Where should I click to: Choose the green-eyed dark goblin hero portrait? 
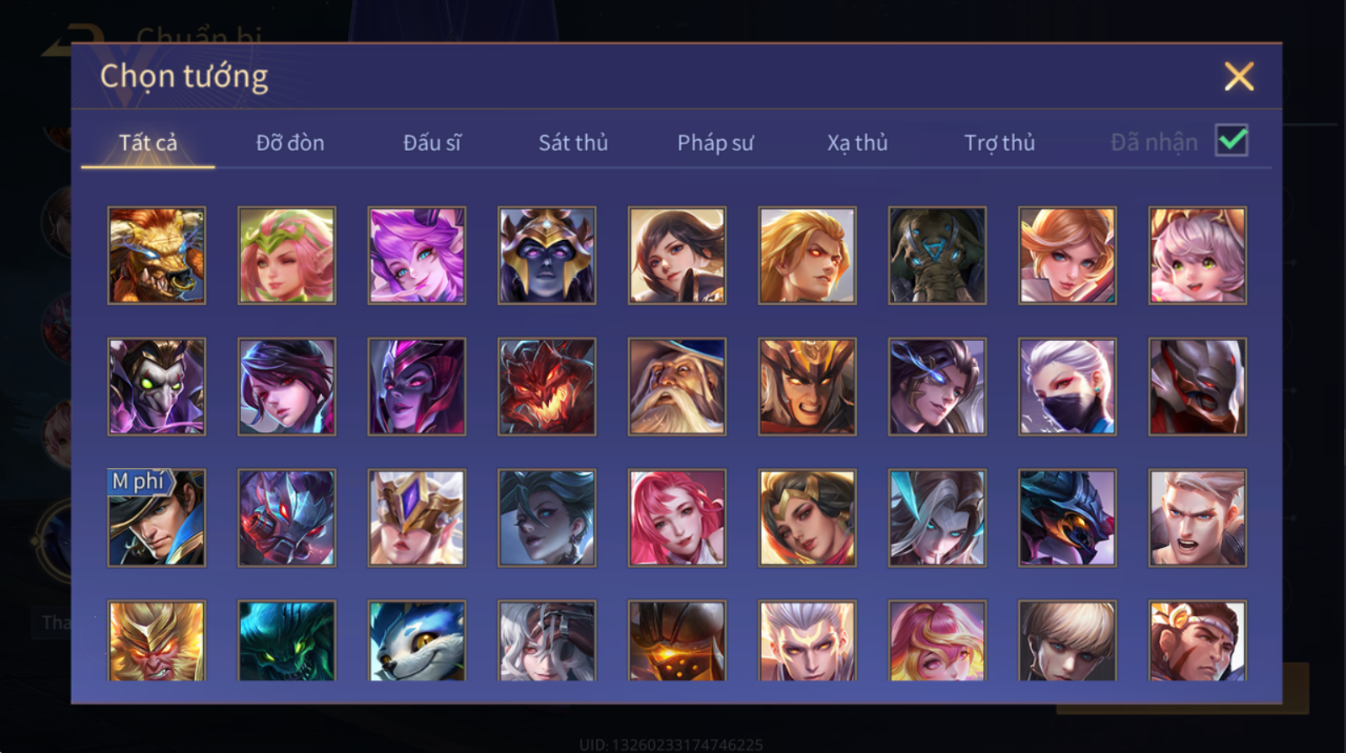[x=157, y=386]
